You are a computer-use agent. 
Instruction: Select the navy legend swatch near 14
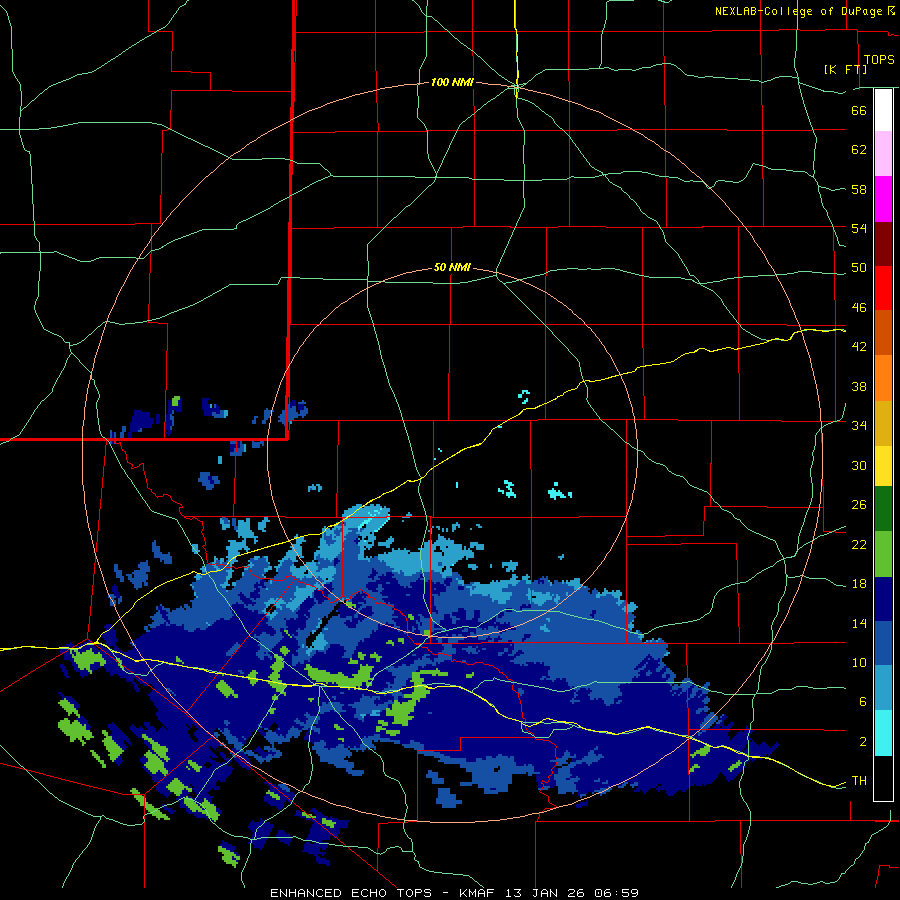(883, 599)
